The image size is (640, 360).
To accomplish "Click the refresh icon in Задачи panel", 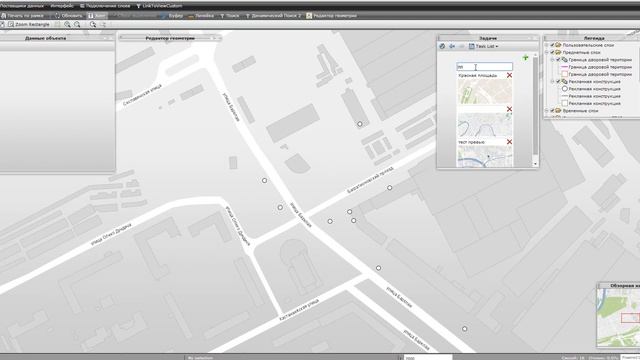I will (442, 46).
